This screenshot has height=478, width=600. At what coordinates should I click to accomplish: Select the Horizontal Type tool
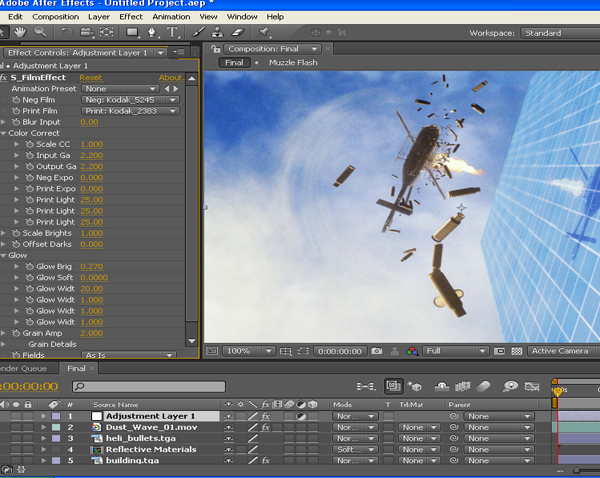point(172,32)
